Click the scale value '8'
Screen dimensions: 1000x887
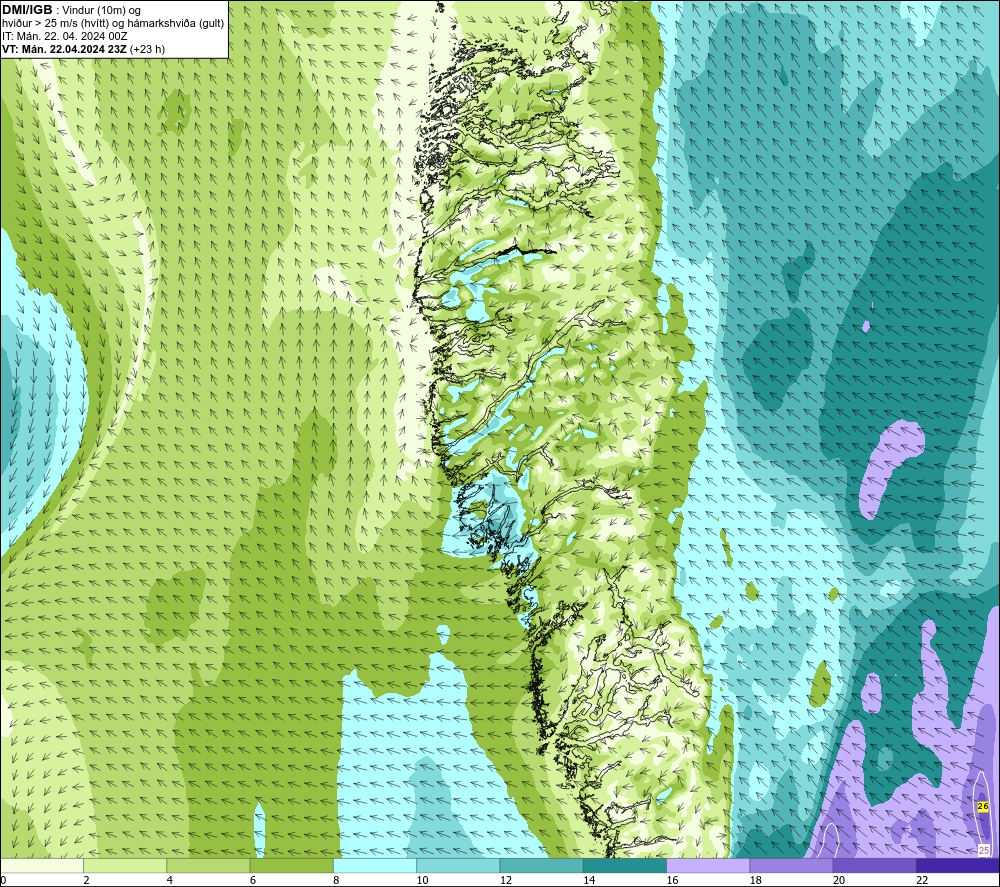336,880
